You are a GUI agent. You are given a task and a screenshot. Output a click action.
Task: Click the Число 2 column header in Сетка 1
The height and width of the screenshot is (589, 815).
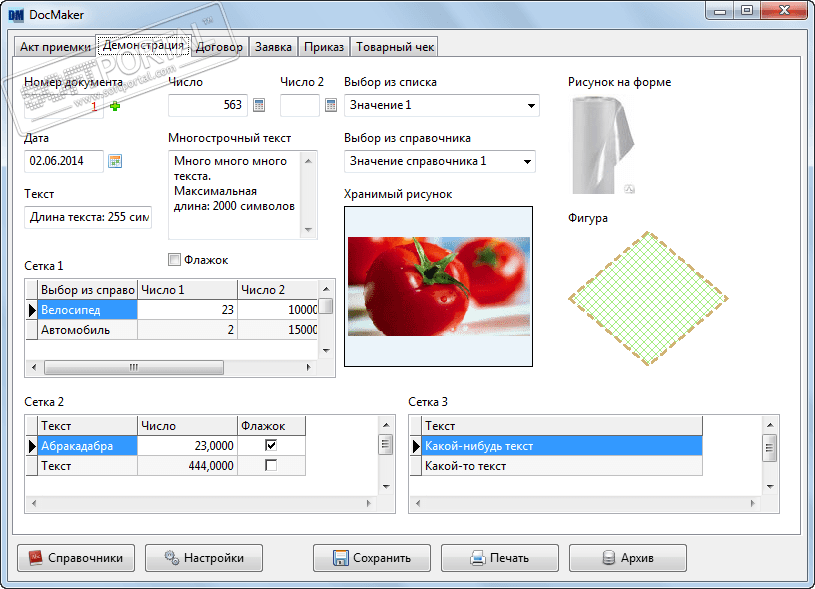click(278, 290)
